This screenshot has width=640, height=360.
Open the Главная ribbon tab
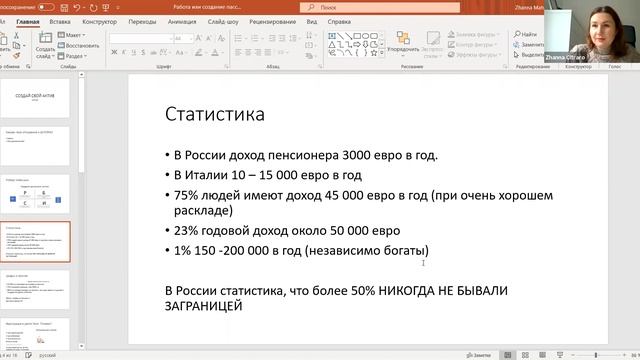pos(28,22)
